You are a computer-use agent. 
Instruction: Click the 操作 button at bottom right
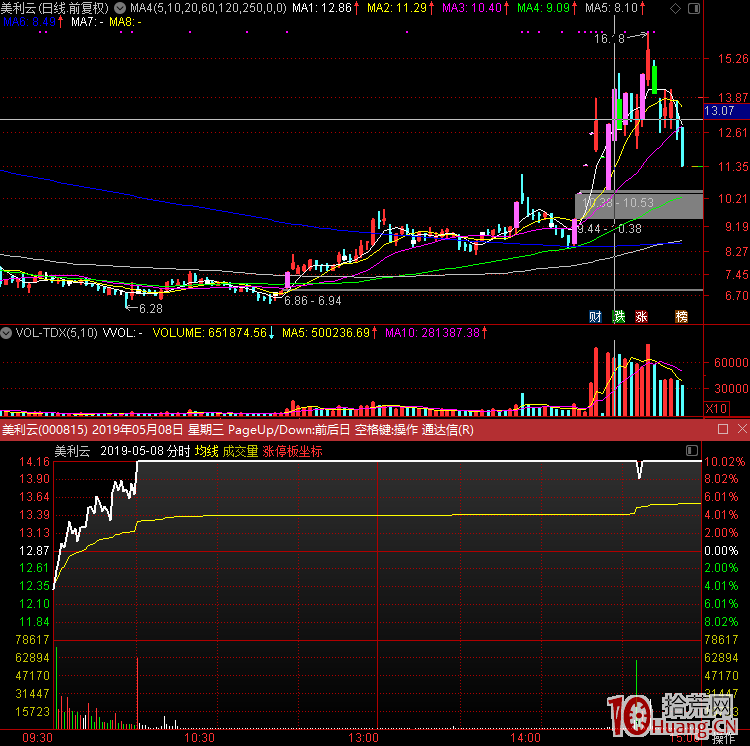[723, 739]
